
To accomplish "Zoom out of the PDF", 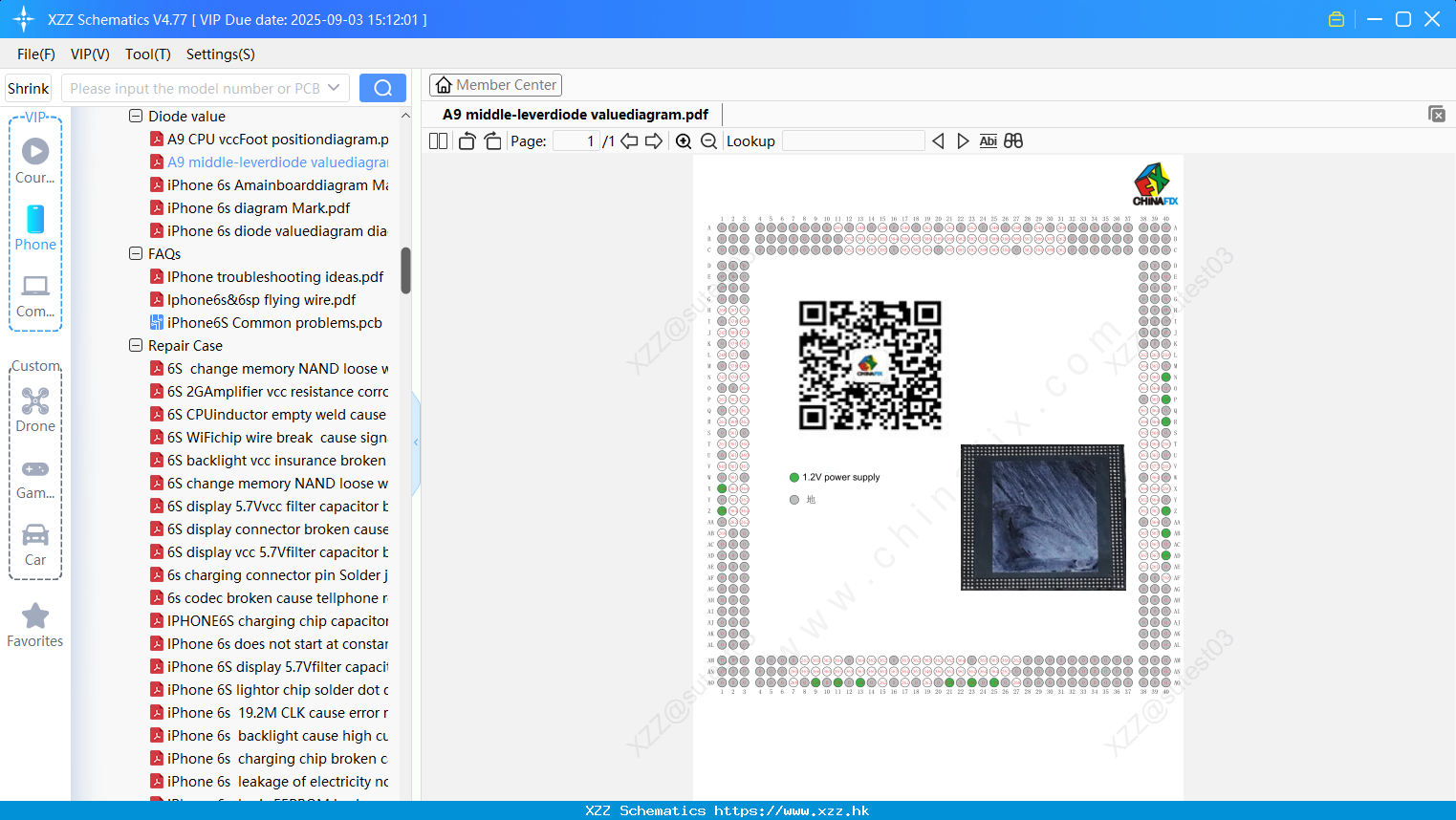I will pos(708,140).
